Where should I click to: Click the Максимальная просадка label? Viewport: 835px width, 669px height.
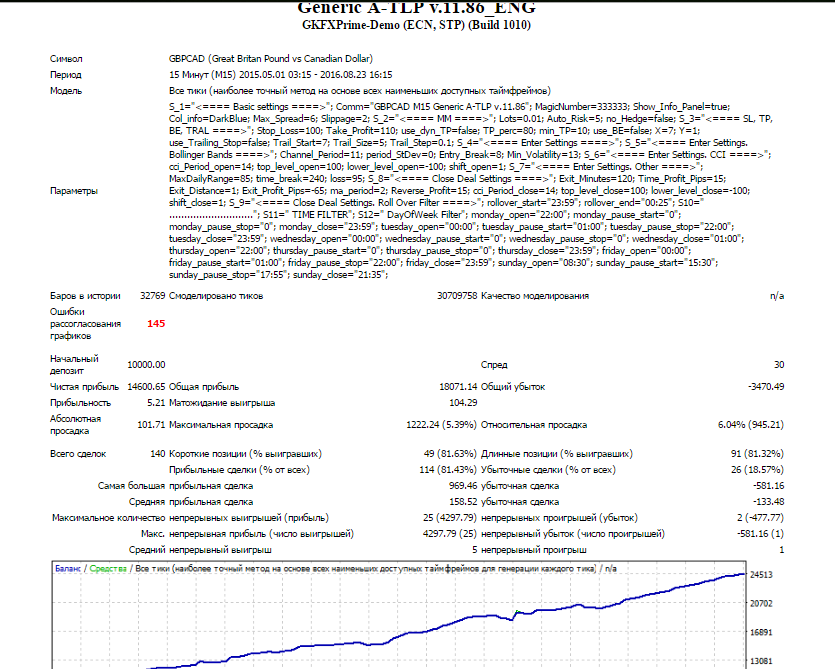(x=220, y=425)
